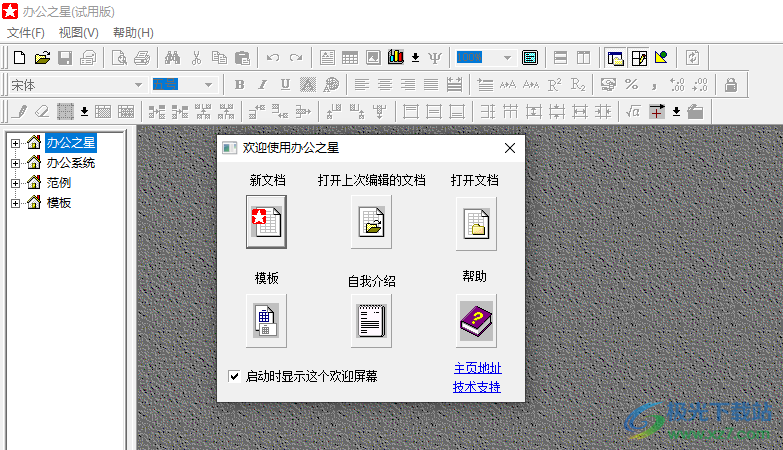Open the font size dropdown
This screenshot has width=783, height=450.
208,85
